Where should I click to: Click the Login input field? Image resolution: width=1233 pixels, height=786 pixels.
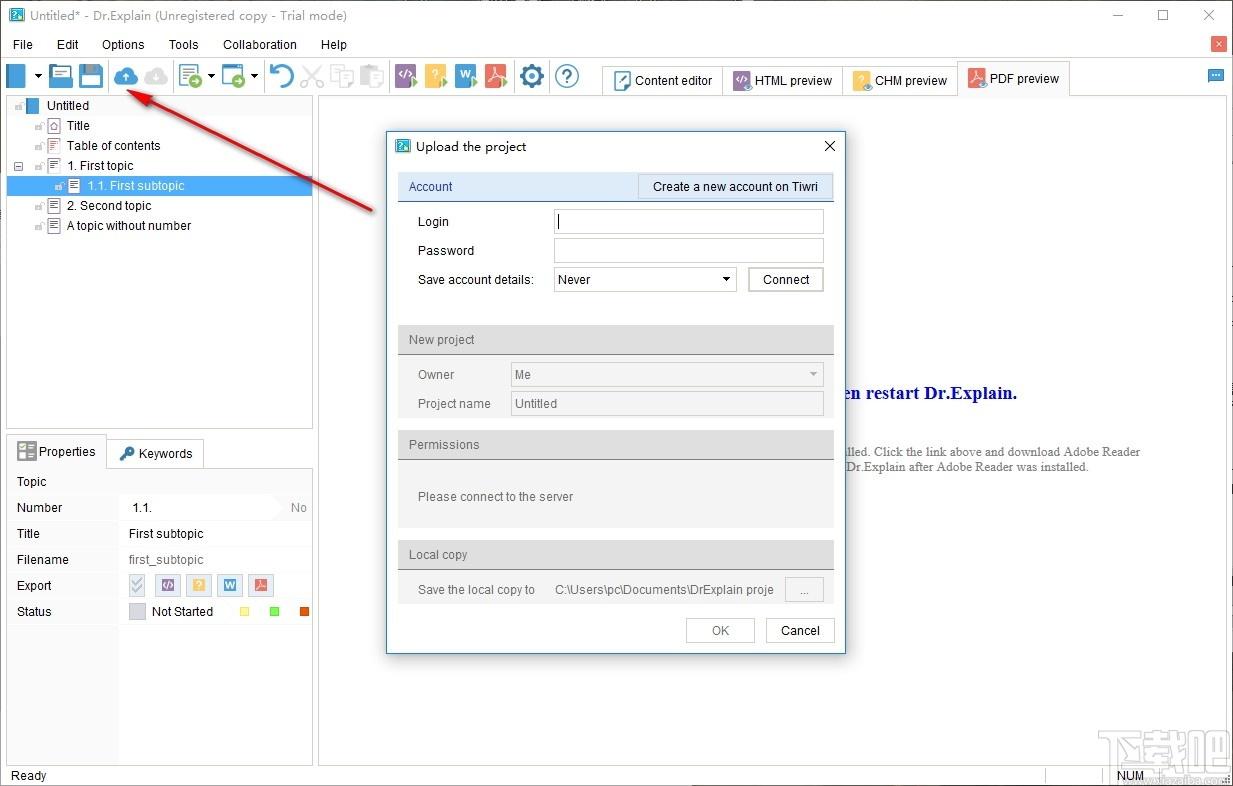(689, 222)
